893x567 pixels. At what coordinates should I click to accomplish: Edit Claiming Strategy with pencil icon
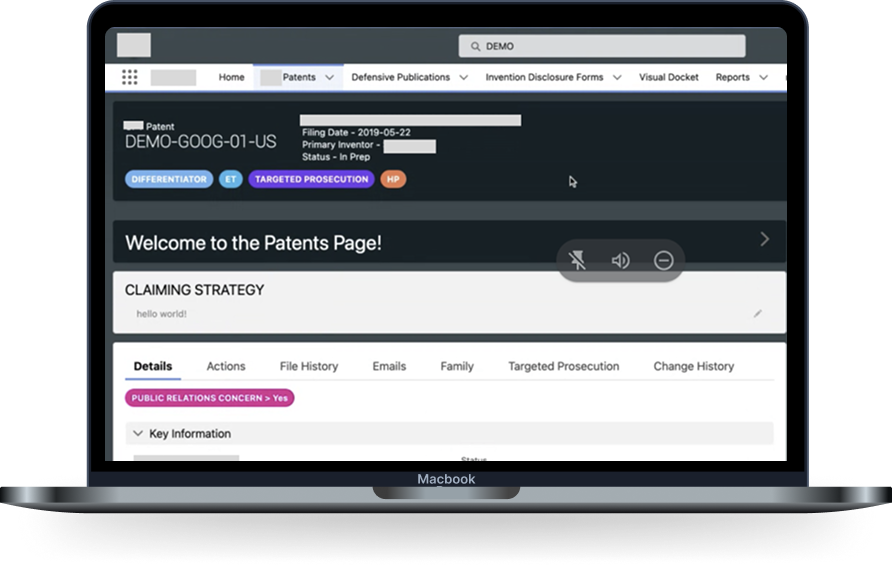(x=757, y=314)
